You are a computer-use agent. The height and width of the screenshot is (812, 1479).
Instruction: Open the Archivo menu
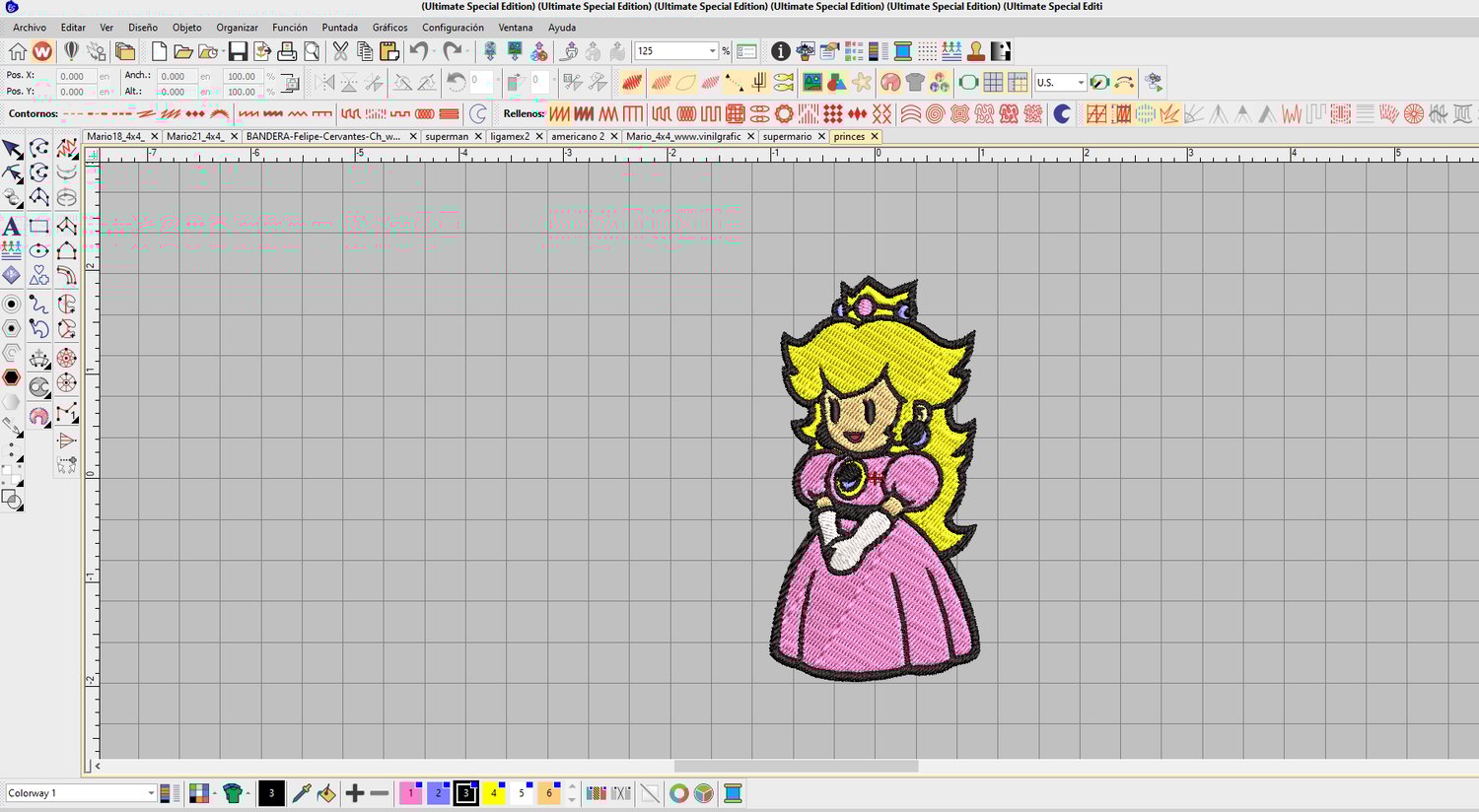click(30, 28)
